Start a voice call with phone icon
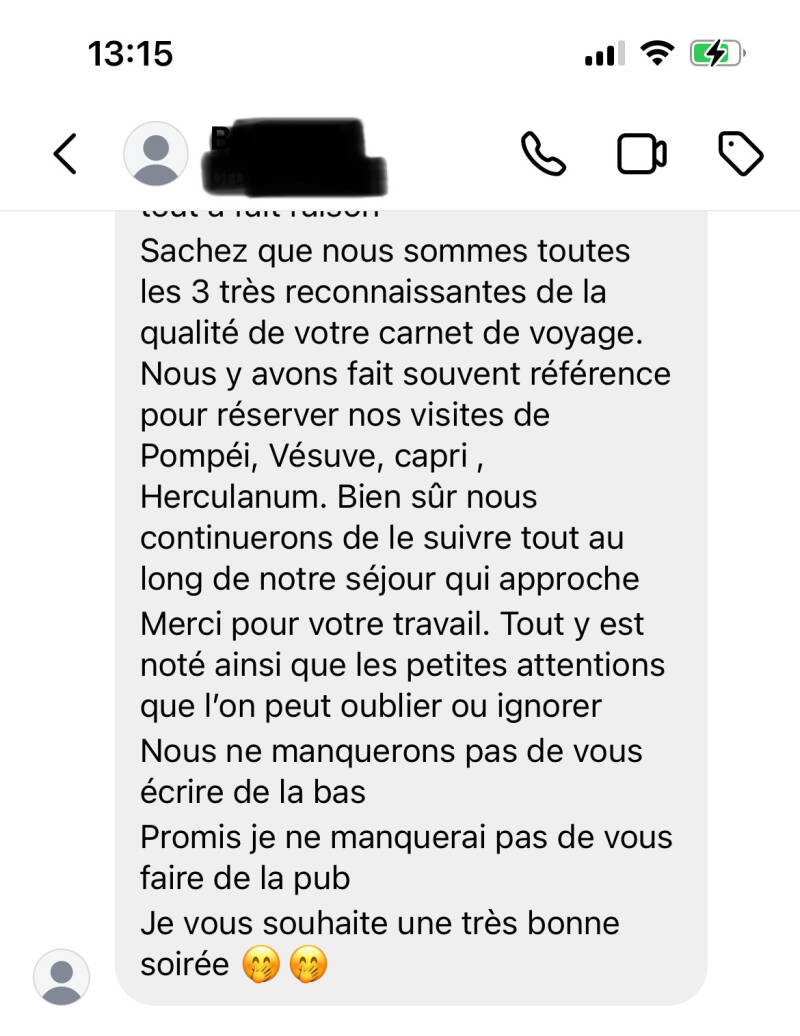The image size is (800, 1036). [543, 154]
